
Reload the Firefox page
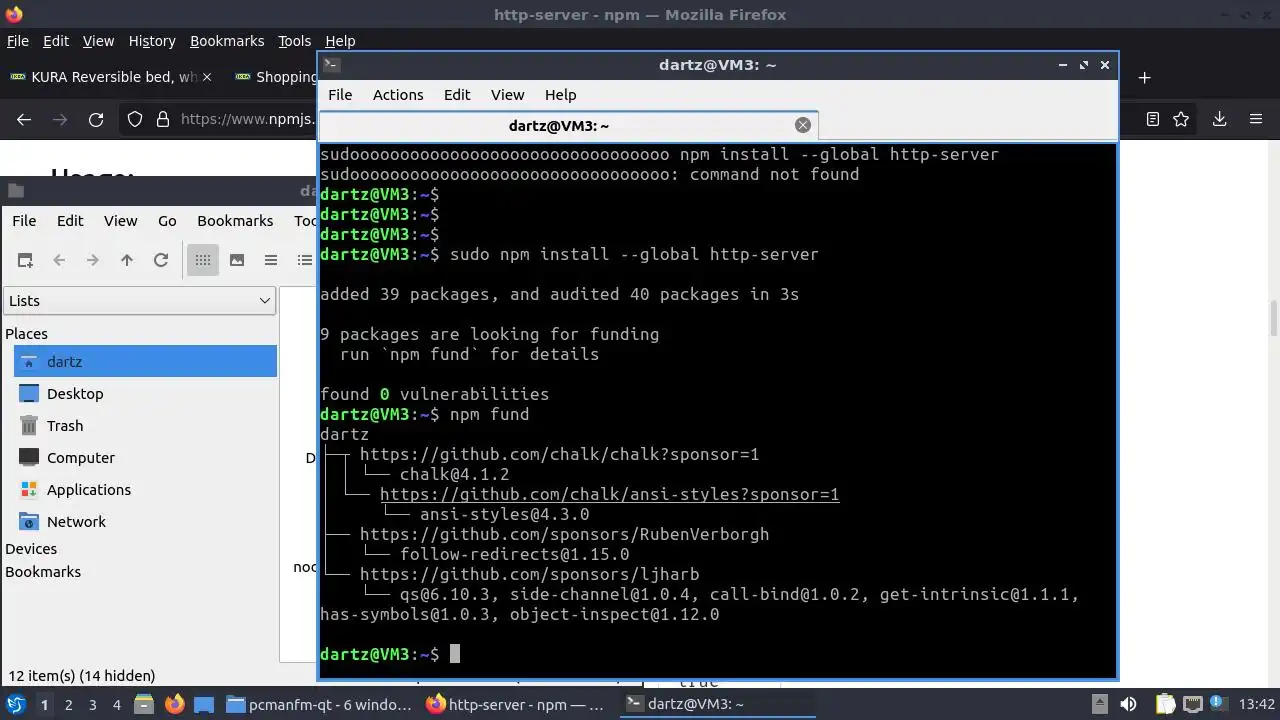[x=96, y=119]
